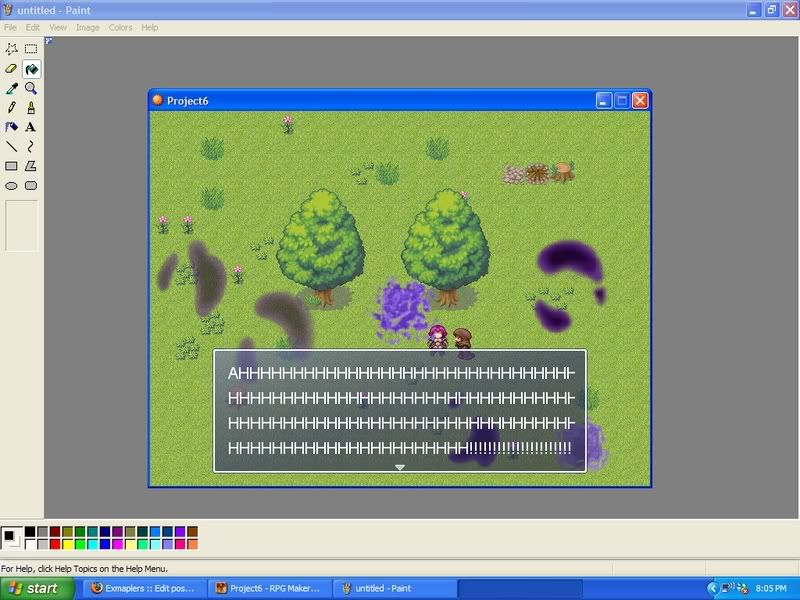Viewport: 800px width, 600px height.
Task: Choose the Pencil tool
Action: [12, 107]
